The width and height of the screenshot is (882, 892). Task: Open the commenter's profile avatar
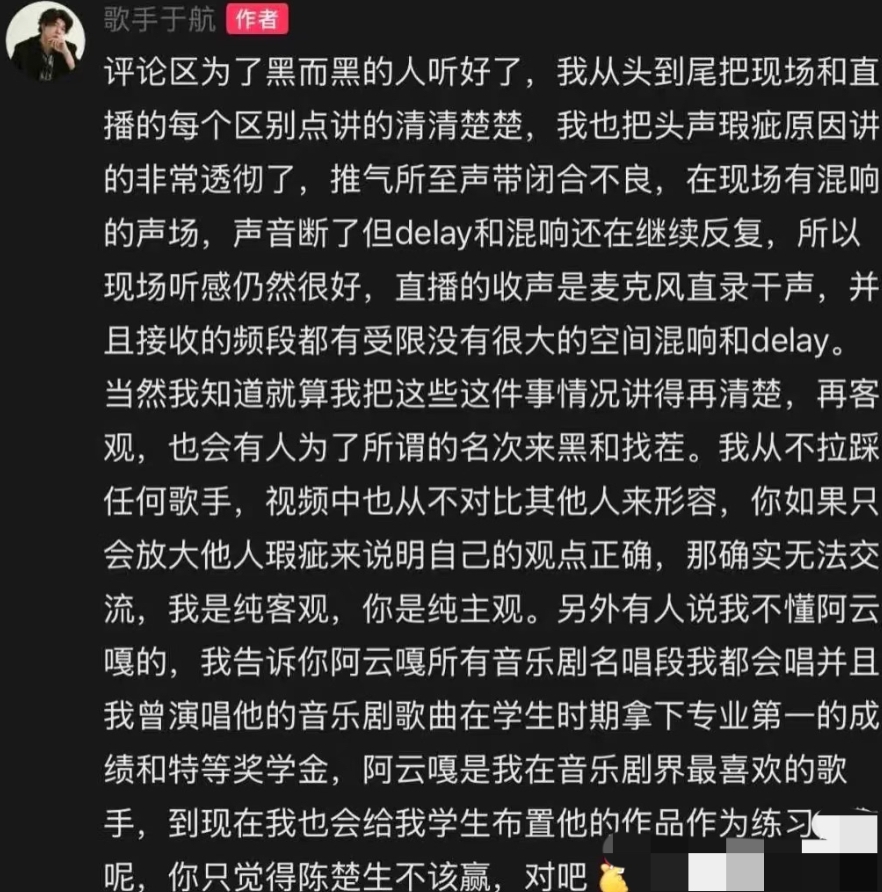point(46,41)
